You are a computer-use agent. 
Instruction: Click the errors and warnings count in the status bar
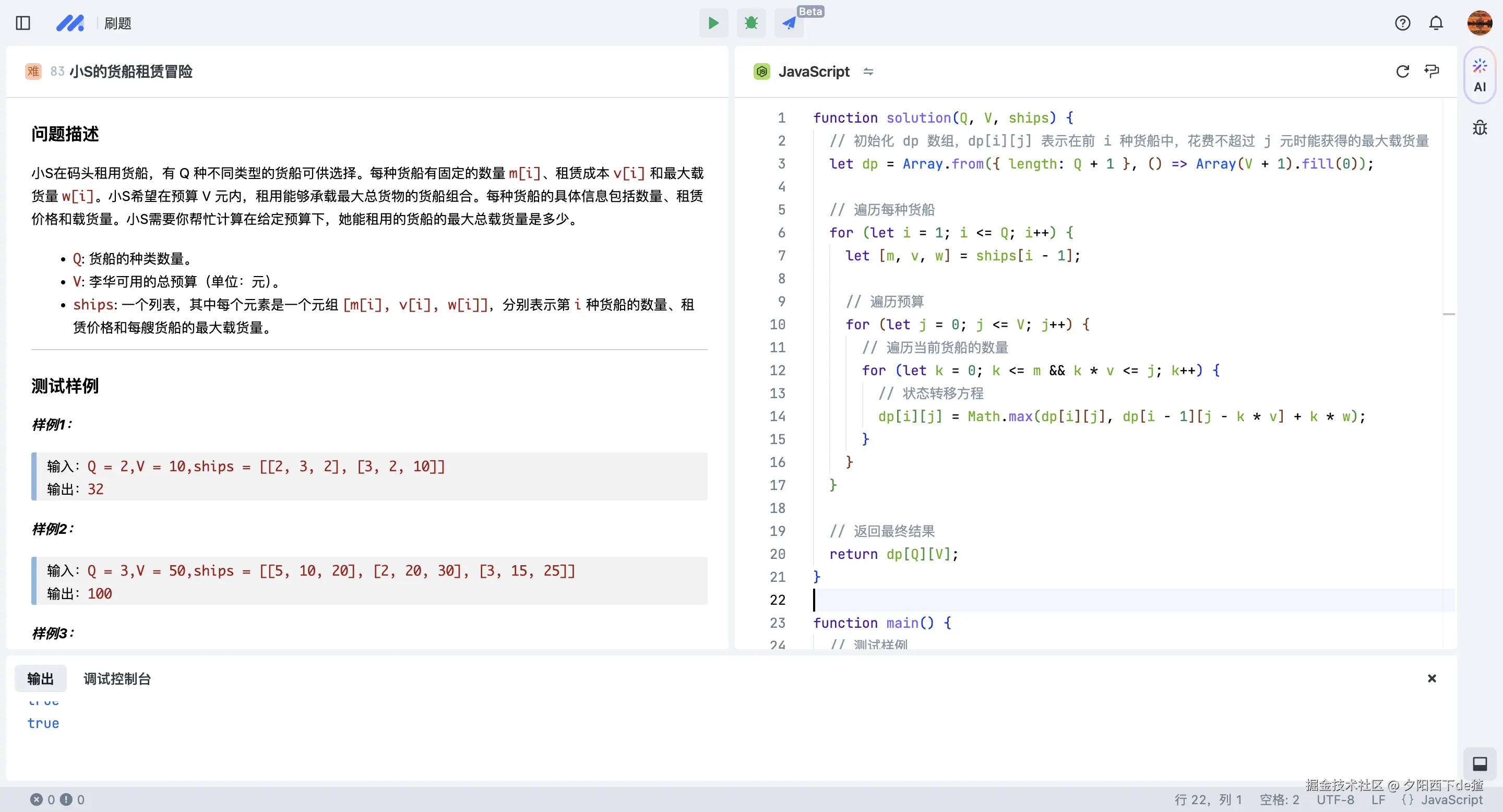[57, 799]
